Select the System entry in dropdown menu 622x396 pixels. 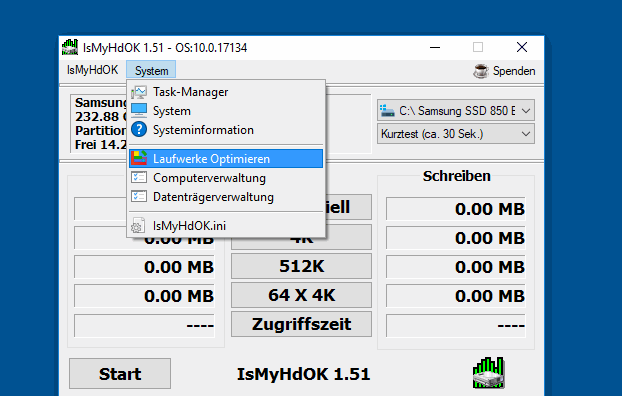coord(226,111)
